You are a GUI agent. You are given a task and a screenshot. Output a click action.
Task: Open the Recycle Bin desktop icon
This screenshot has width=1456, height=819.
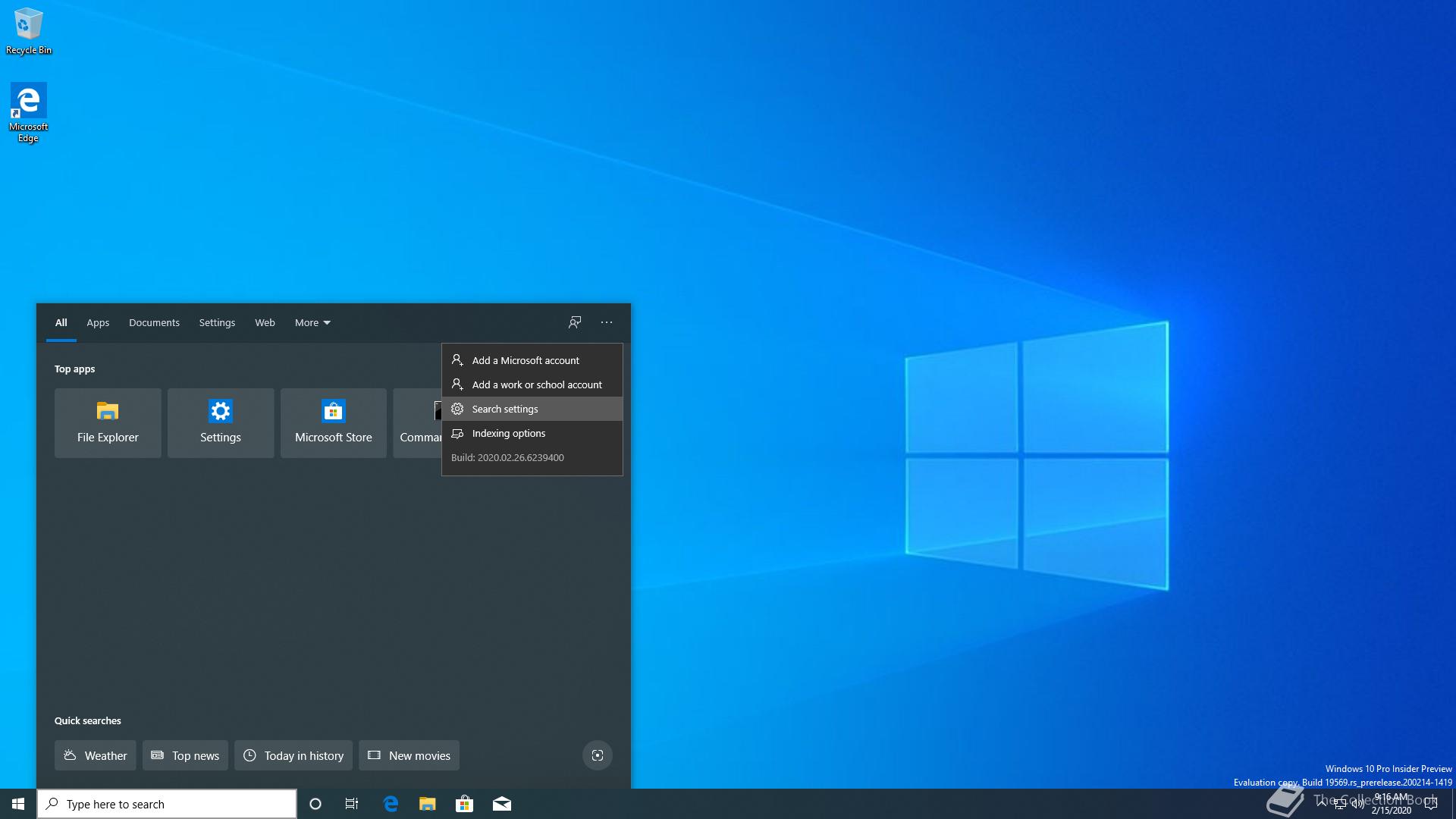[x=28, y=31]
